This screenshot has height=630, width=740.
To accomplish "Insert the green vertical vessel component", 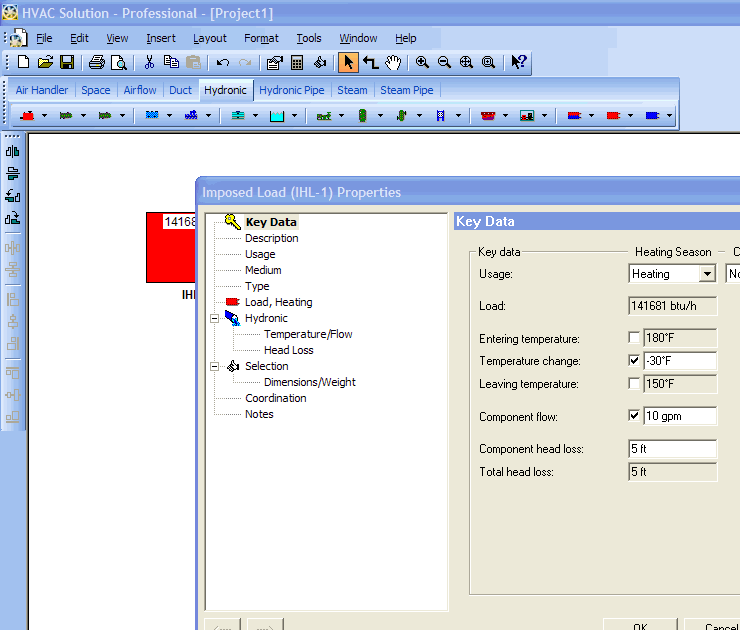I will (x=362, y=116).
